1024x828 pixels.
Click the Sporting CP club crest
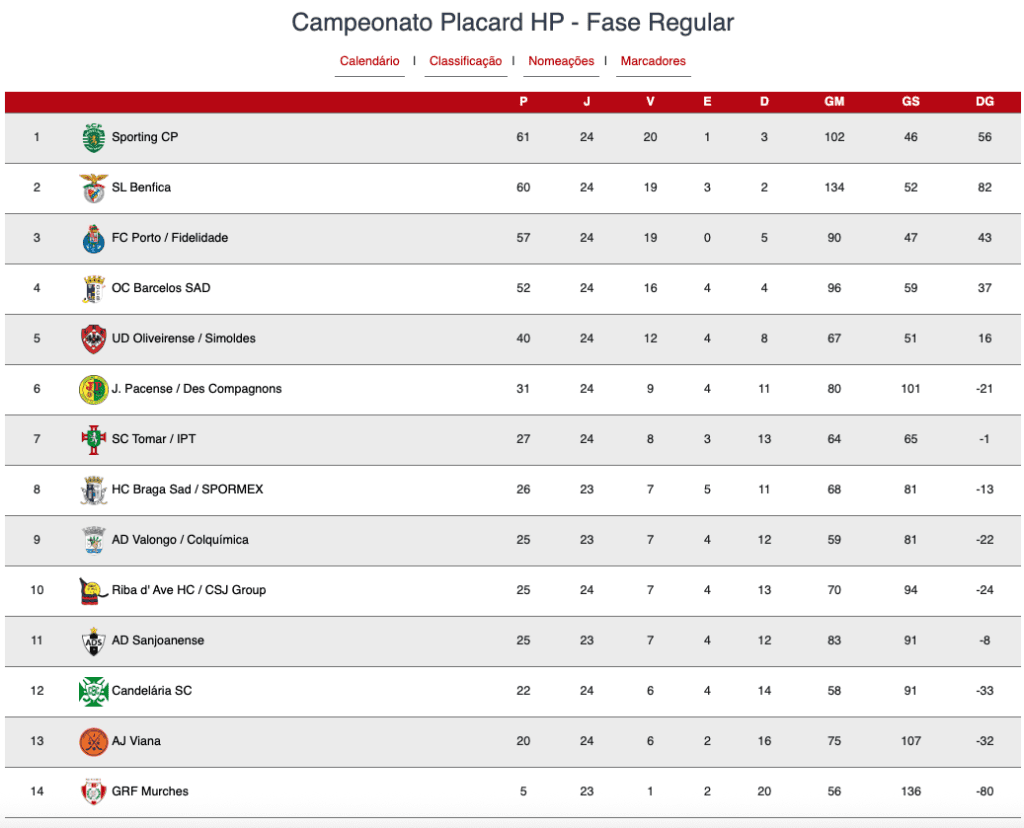click(x=93, y=137)
